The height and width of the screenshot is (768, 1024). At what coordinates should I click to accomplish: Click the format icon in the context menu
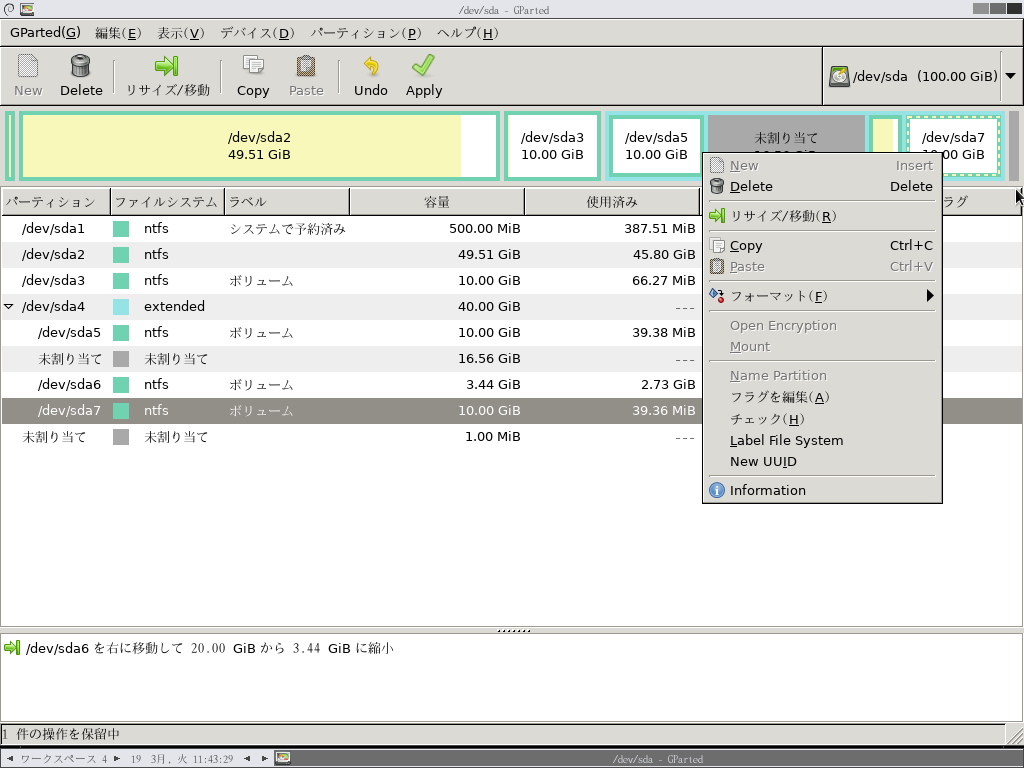coord(716,296)
